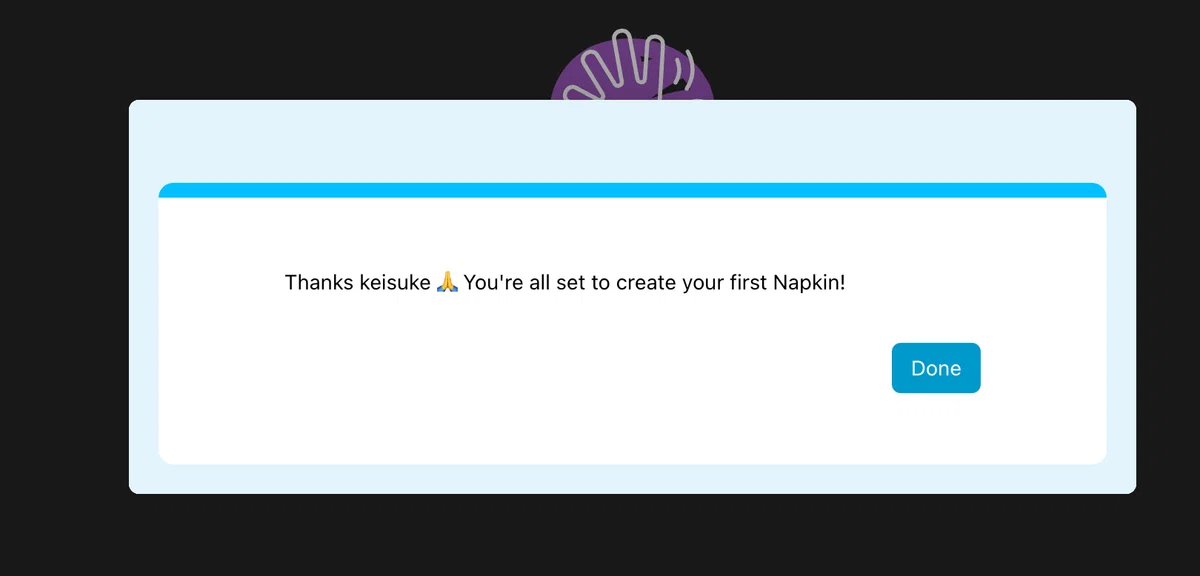
Task: Click the light blue margin right of the card
Action: [1121, 320]
